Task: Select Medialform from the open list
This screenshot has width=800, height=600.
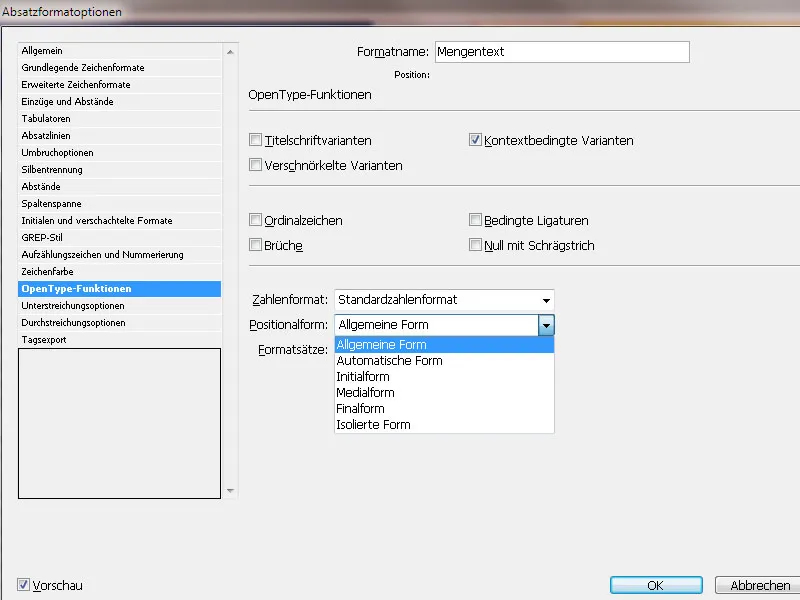Action: pyautogui.click(x=390, y=392)
